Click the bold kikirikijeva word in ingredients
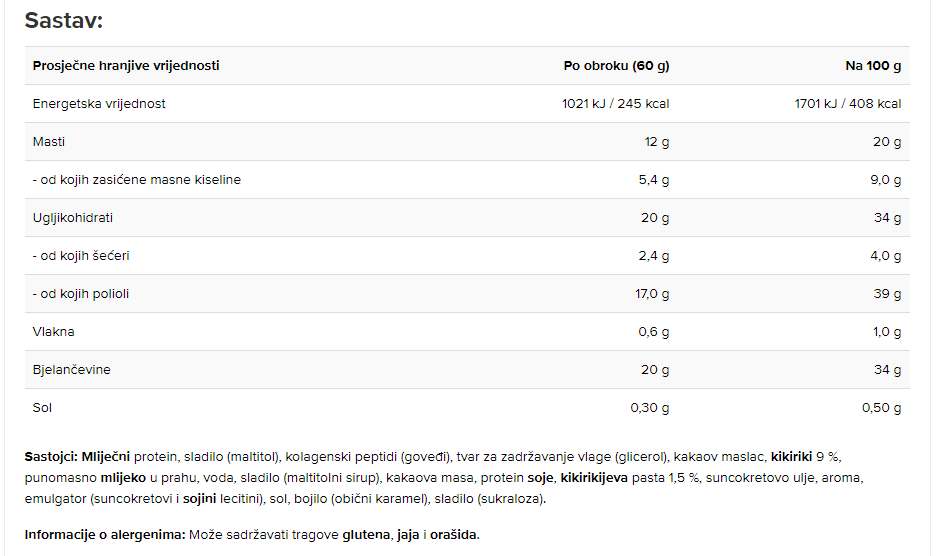 pyautogui.click(x=594, y=478)
